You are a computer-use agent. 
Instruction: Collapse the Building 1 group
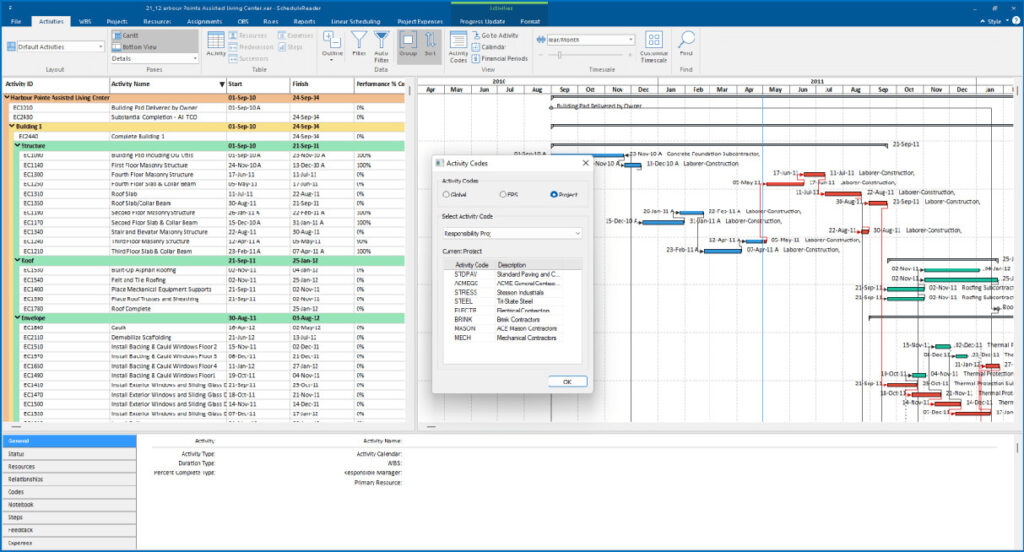click(x=12, y=126)
